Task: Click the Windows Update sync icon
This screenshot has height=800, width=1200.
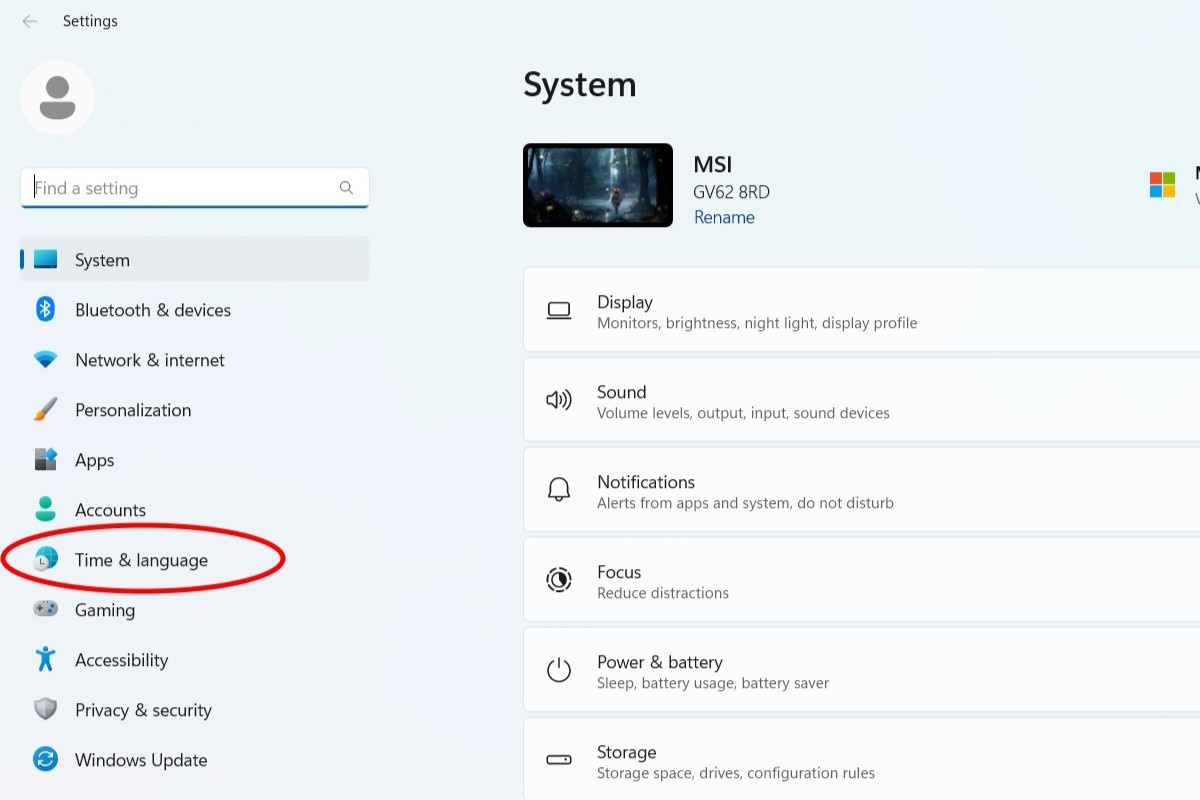Action: (x=45, y=759)
